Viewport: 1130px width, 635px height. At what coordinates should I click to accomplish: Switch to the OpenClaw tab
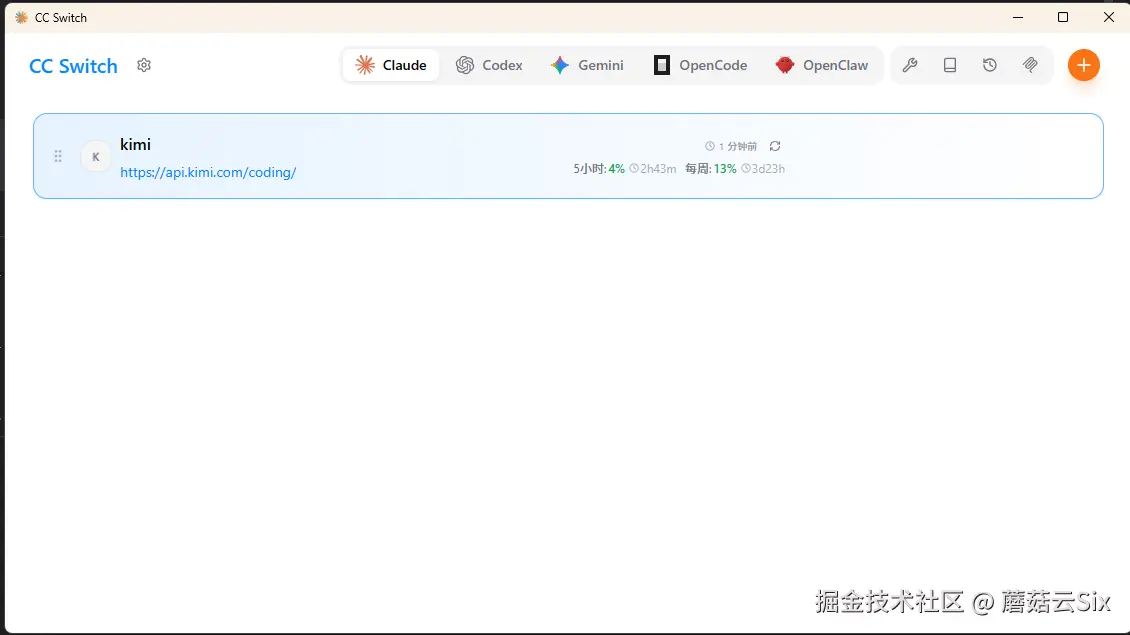pyautogui.click(x=822, y=66)
